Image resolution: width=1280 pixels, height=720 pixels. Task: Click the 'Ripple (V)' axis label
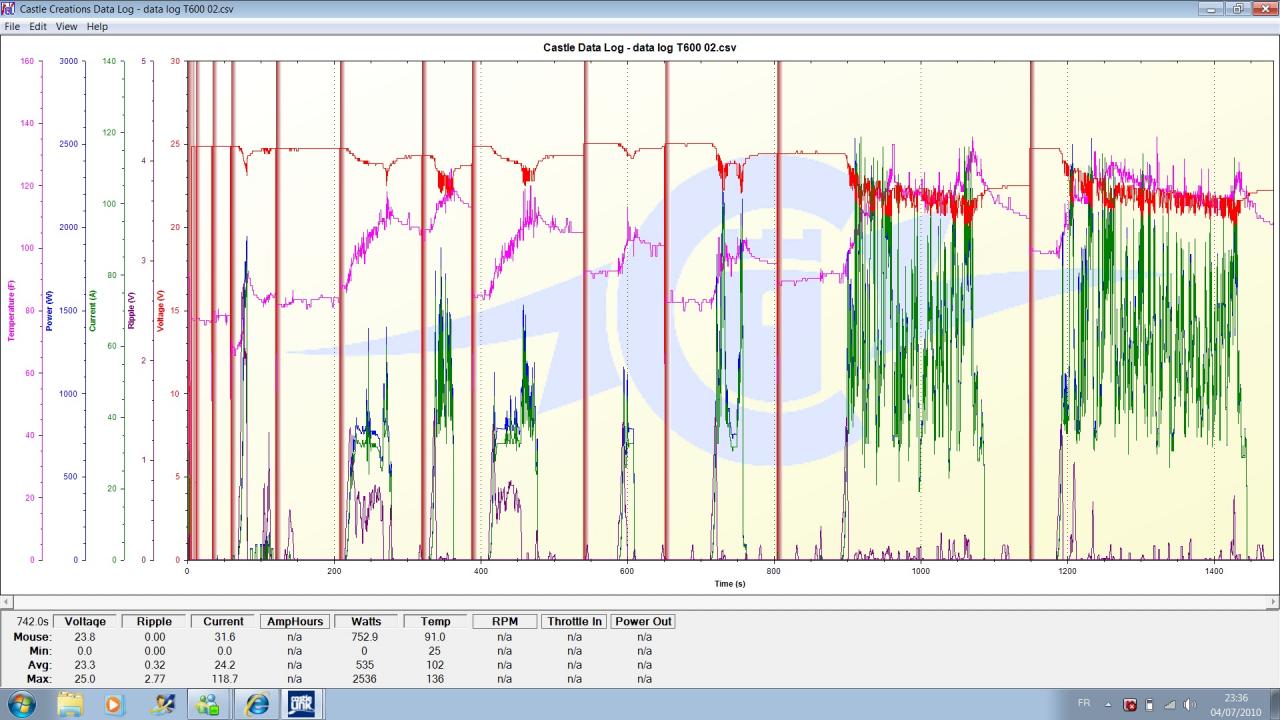coord(130,310)
